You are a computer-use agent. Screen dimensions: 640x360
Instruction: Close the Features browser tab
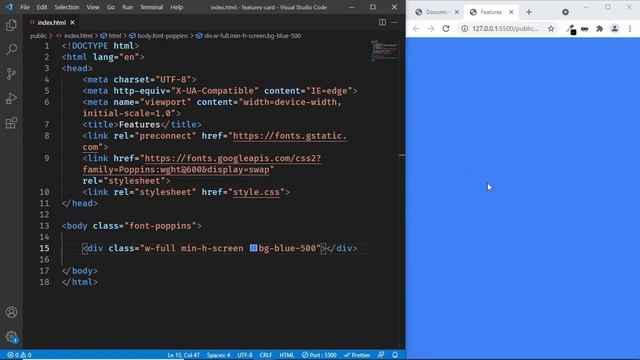pyautogui.click(x=511, y=12)
